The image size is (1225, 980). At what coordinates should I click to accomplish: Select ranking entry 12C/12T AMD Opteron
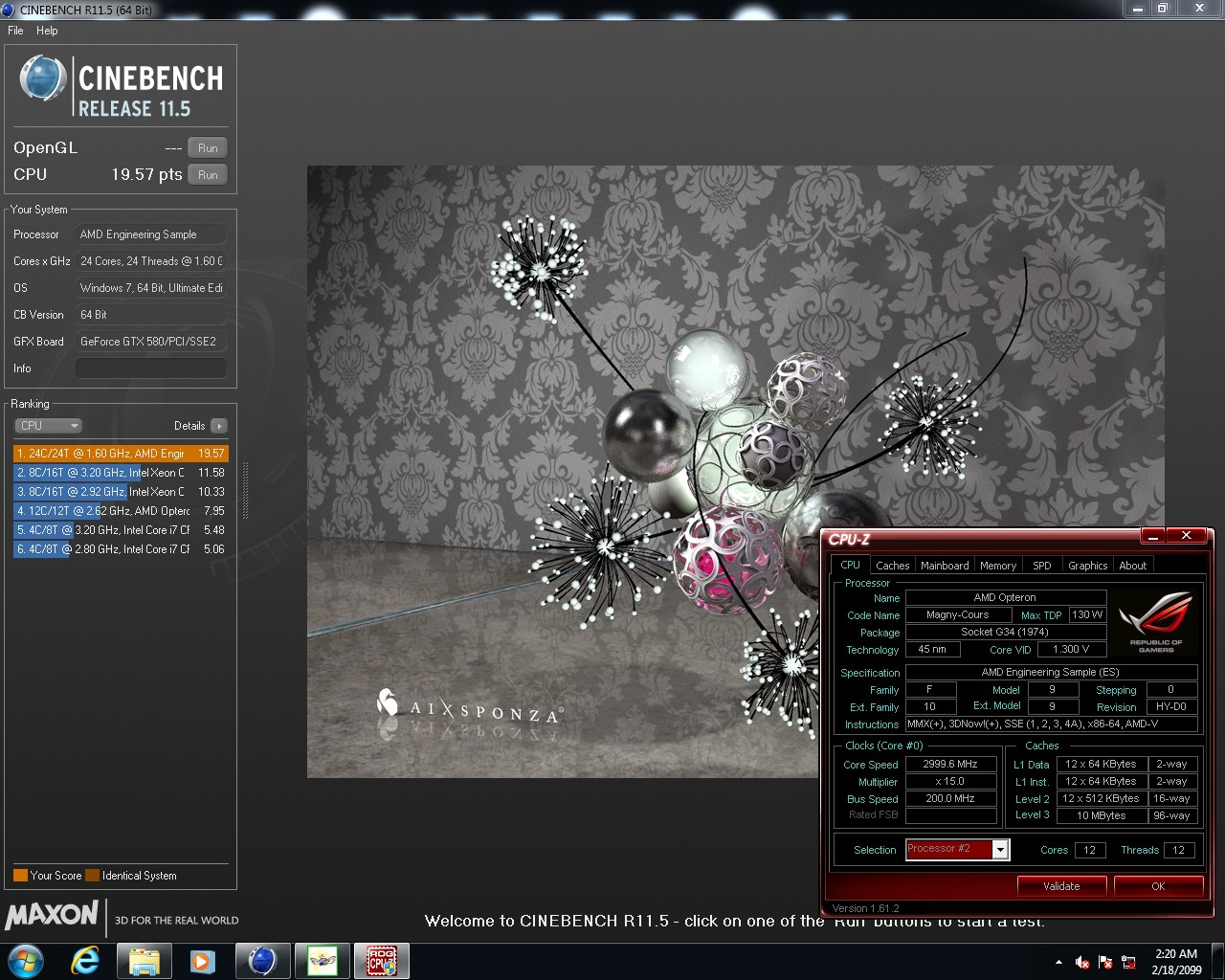coord(121,511)
